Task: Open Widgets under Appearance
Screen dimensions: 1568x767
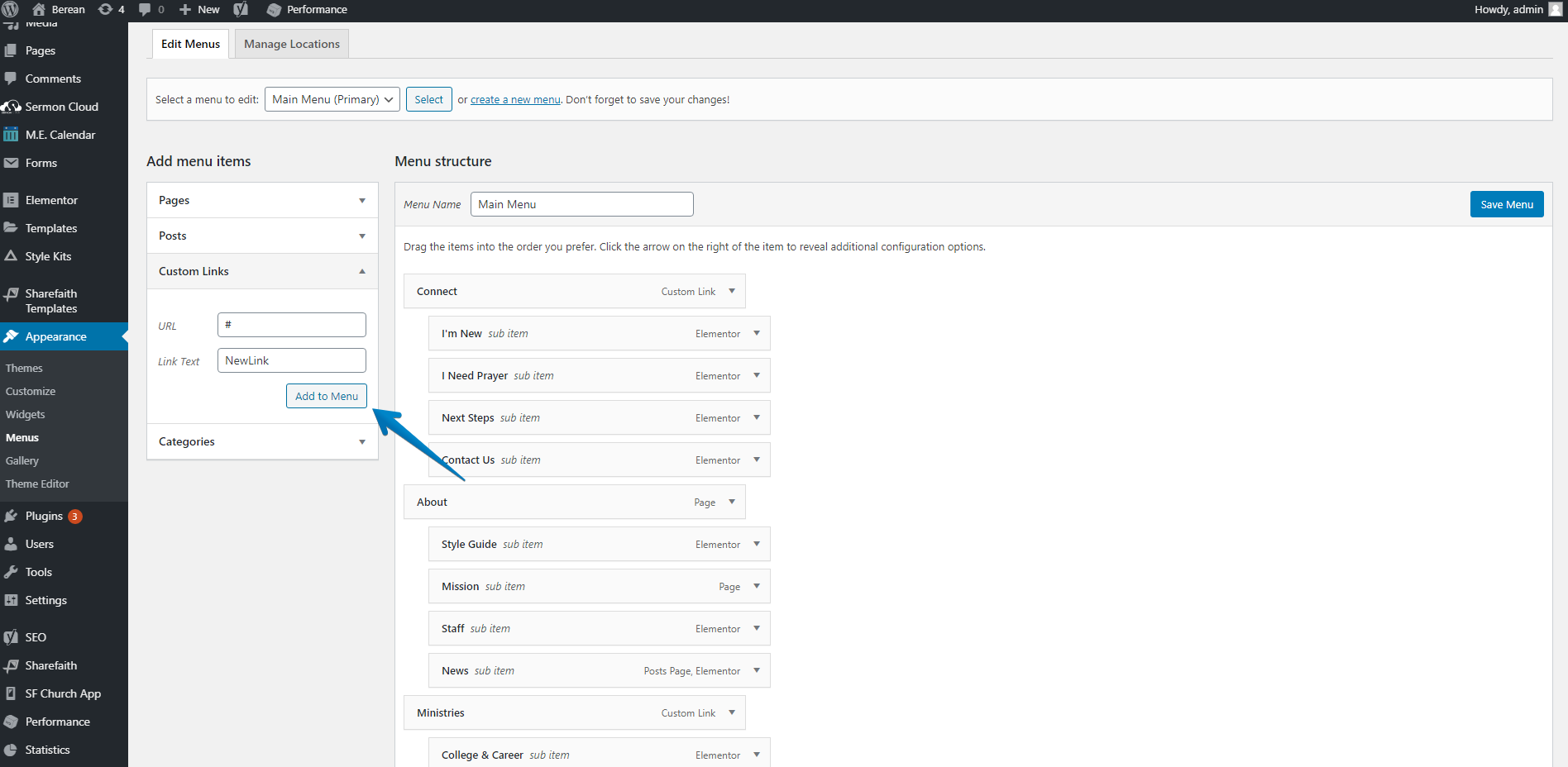Action: [x=26, y=414]
